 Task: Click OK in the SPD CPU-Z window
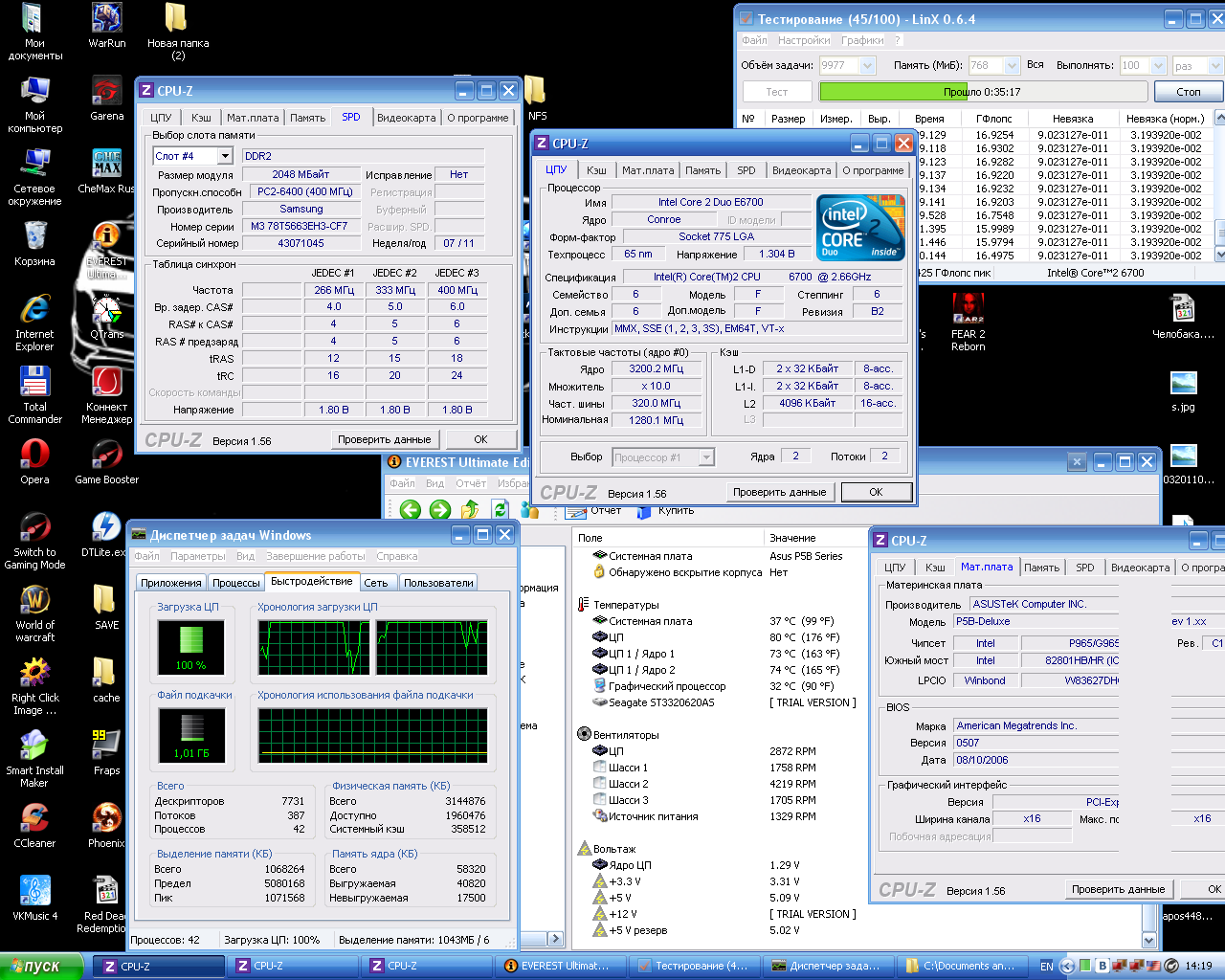pyautogui.click(x=480, y=439)
